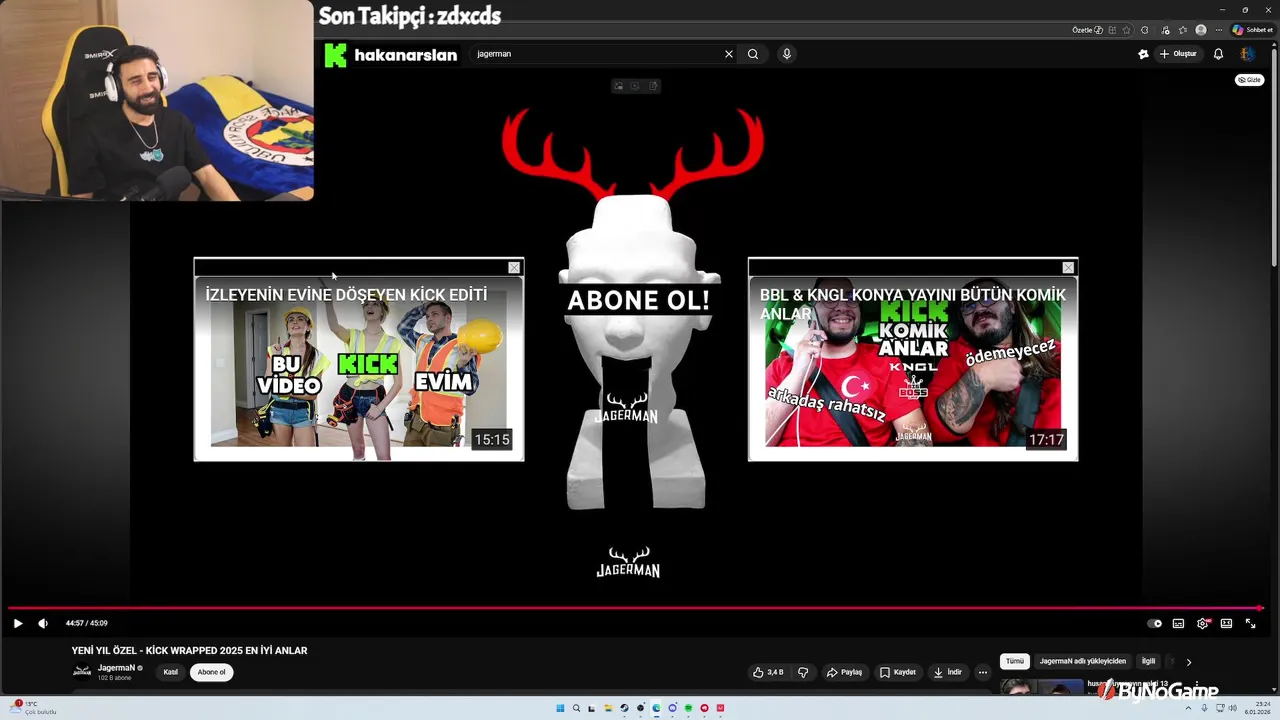
Task: Clear the jagerman search text with X
Action: [x=729, y=54]
